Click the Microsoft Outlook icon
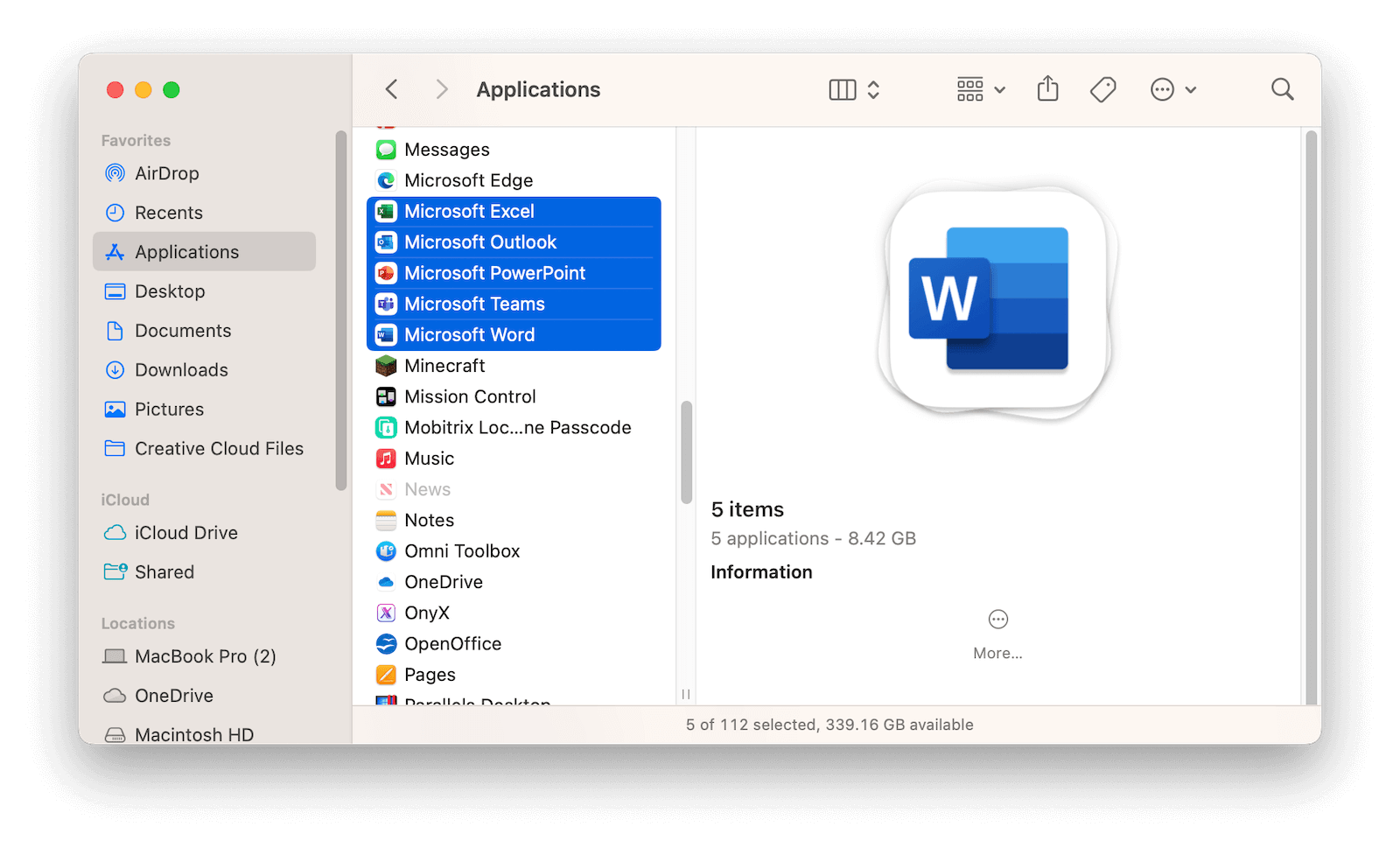 click(386, 242)
